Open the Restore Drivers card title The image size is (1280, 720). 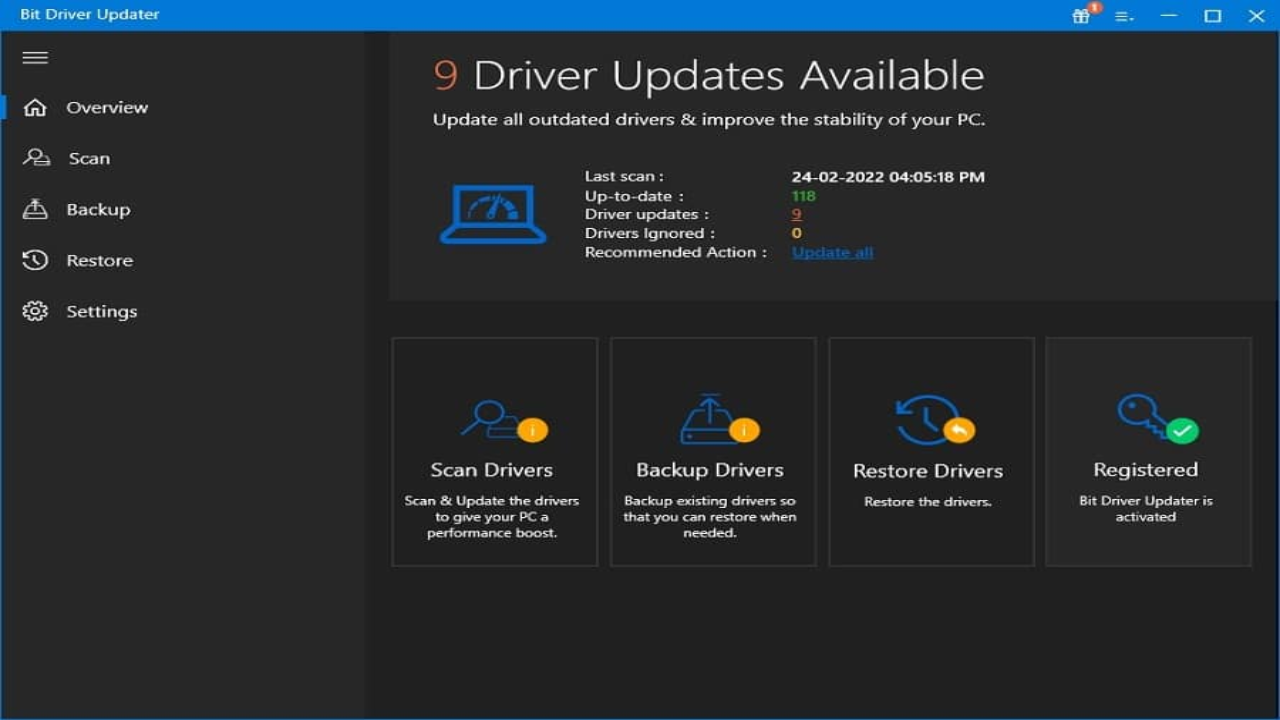[928, 471]
